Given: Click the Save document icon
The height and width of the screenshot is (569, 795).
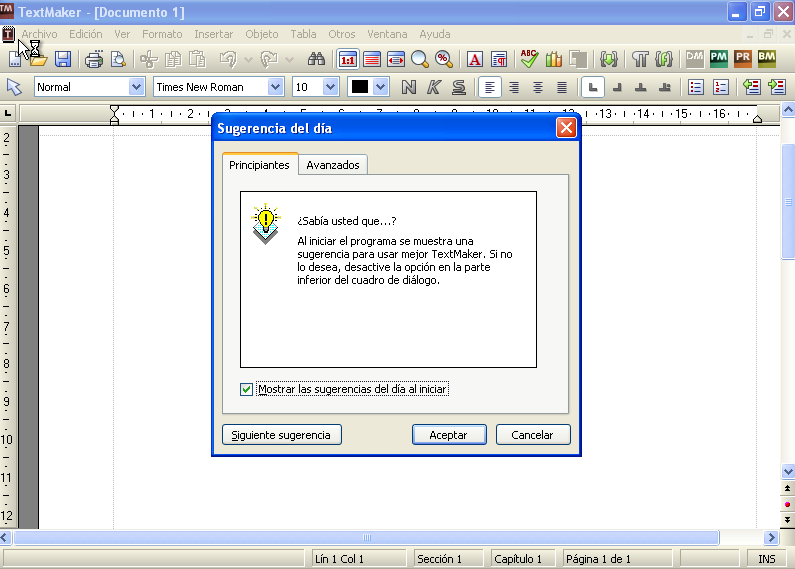Looking at the screenshot, I should tap(62, 59).
